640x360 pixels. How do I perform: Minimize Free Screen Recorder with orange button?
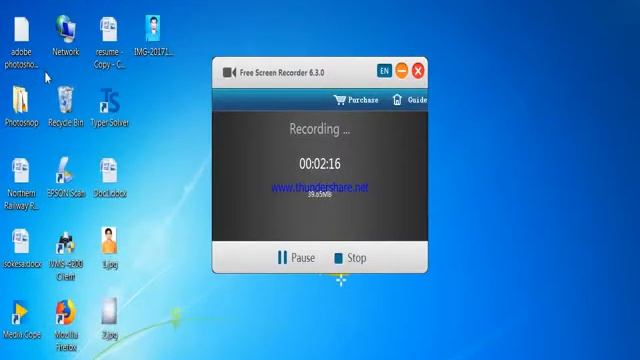[402, 71]
